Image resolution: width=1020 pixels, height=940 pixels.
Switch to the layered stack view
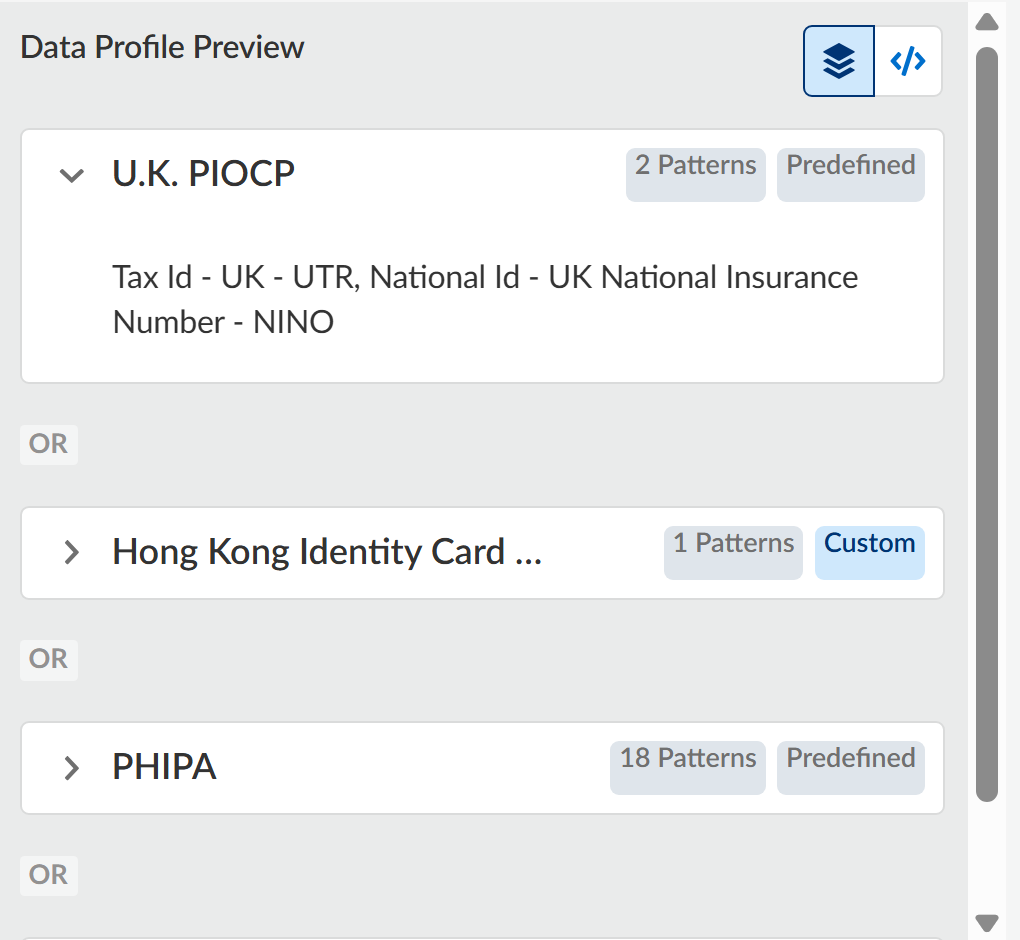[x=839, y=62]
